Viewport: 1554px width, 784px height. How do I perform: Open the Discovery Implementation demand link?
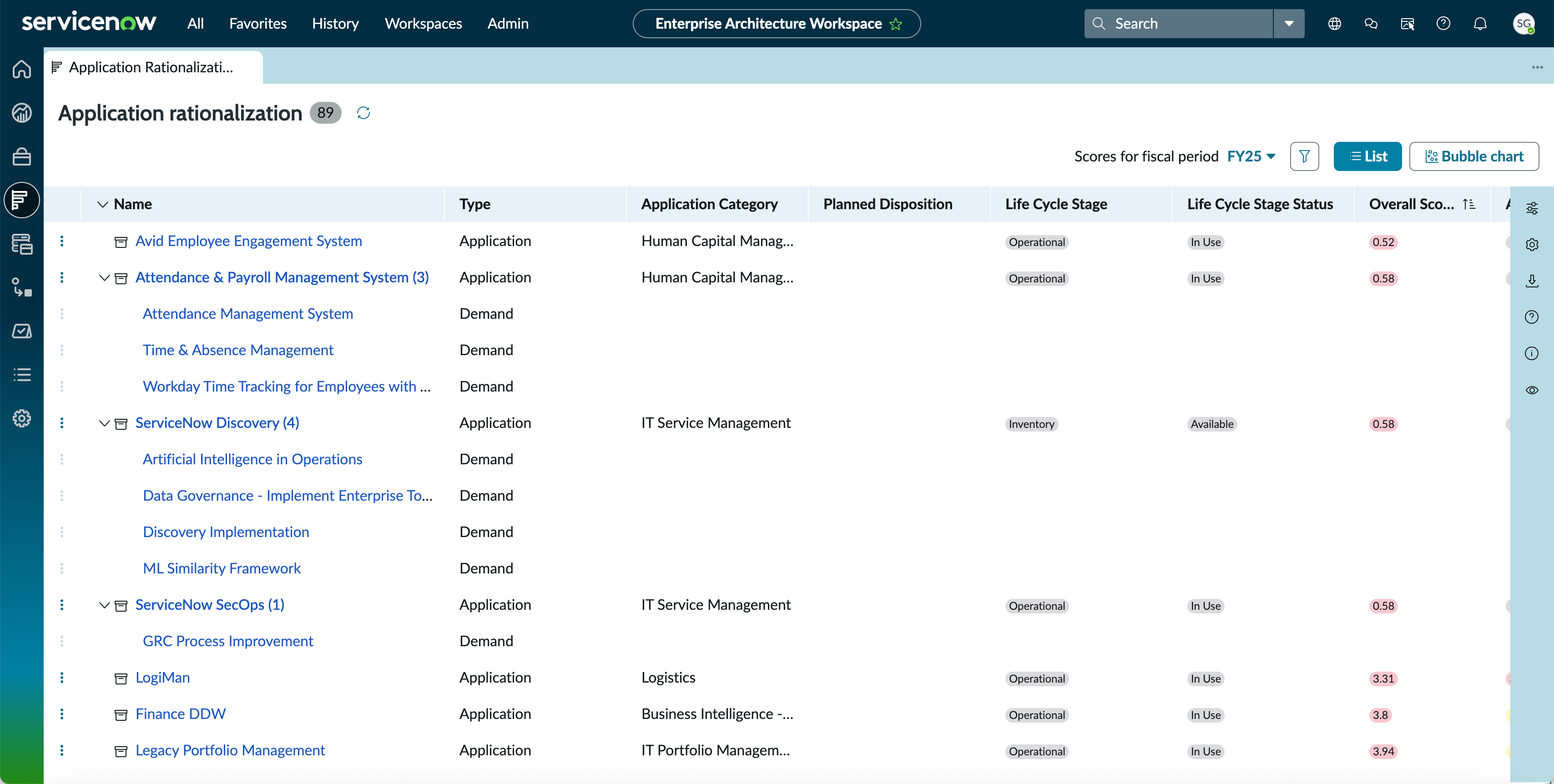(226, 532)
